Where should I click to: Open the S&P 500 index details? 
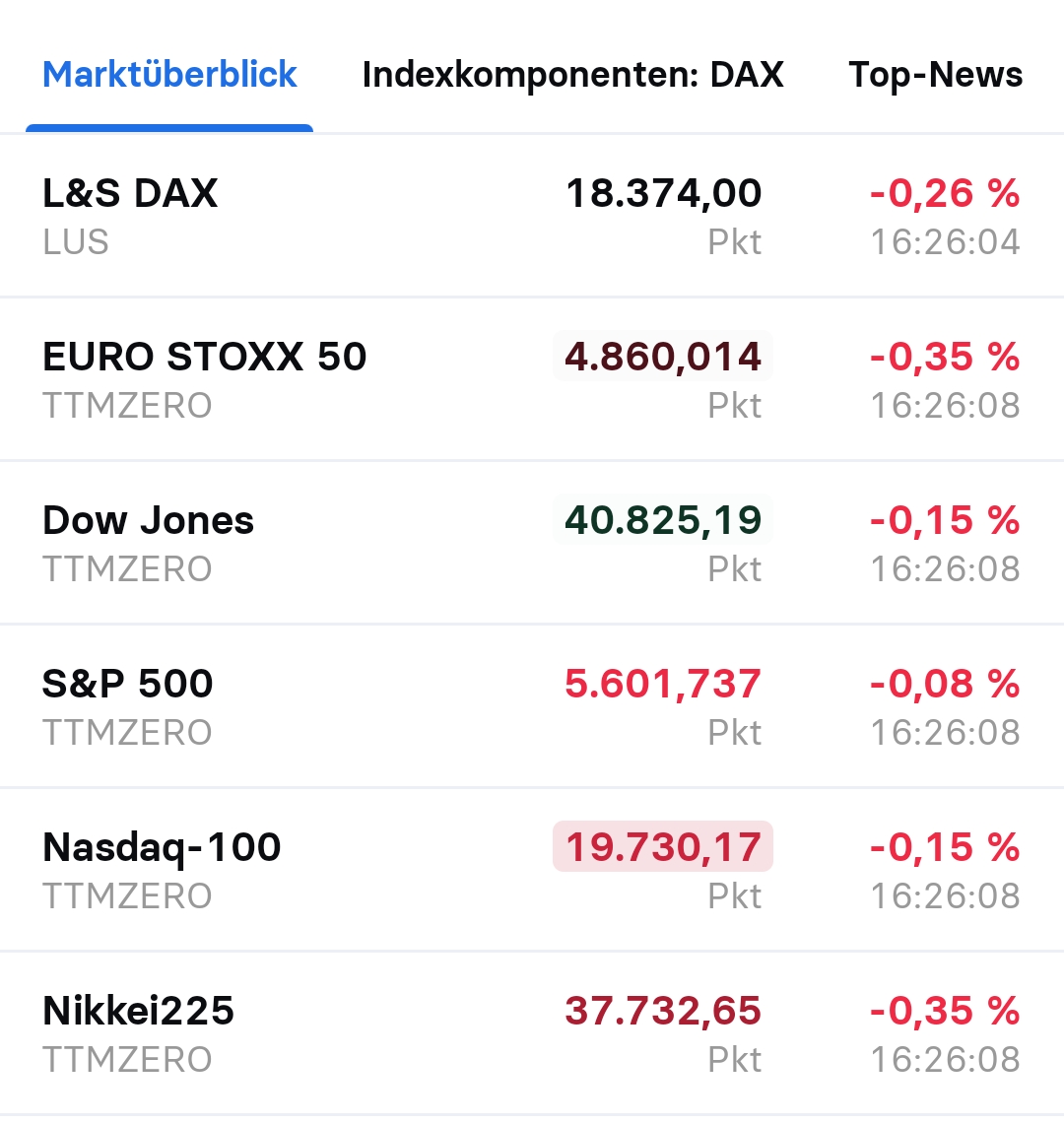coord(127,684)
